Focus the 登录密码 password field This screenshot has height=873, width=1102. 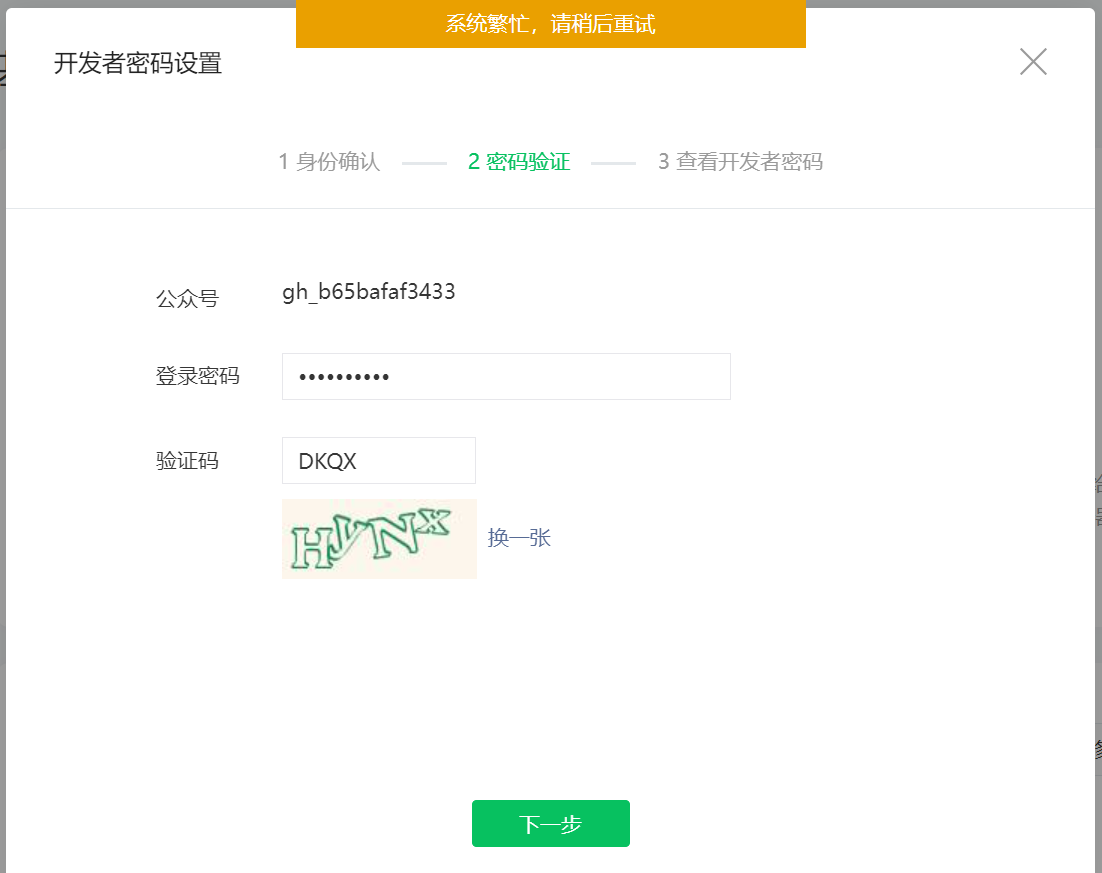[506, 377]
